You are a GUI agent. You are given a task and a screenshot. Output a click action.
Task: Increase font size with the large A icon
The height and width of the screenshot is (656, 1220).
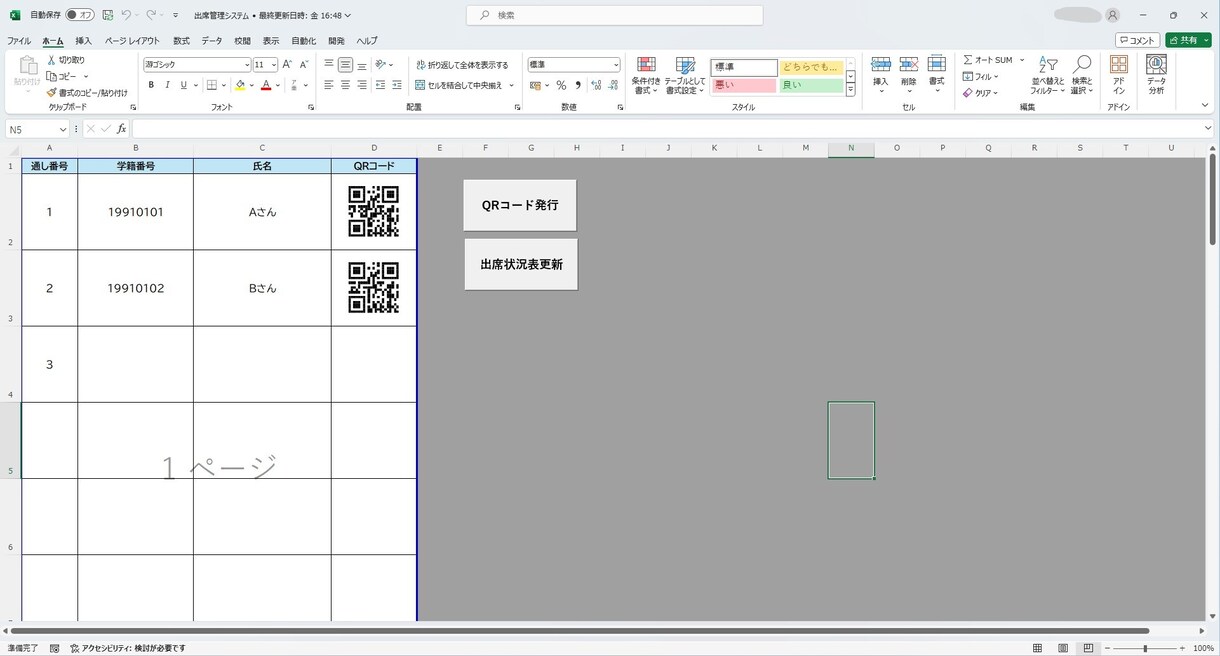[x=287, y=64]
